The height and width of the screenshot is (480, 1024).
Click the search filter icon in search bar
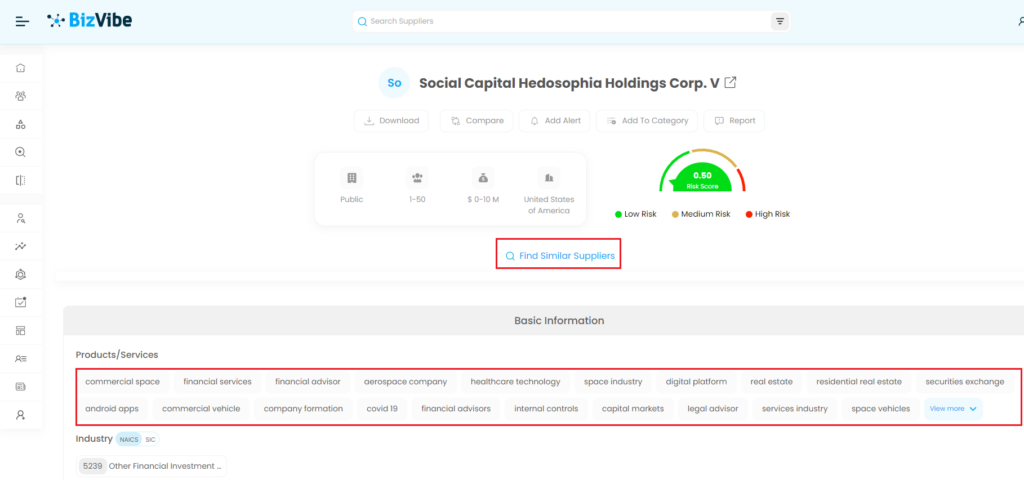point(780,21)
